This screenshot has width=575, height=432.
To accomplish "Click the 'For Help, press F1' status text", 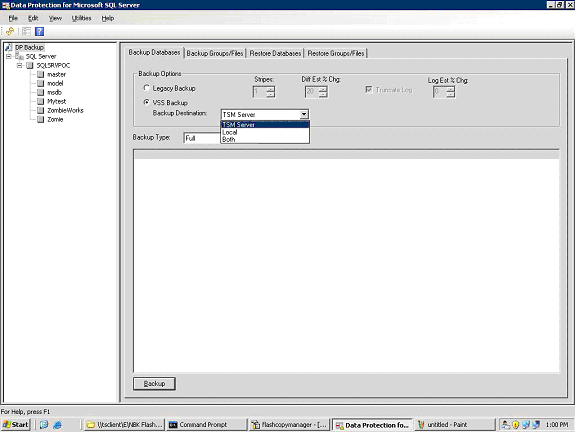I will point(25,411).
